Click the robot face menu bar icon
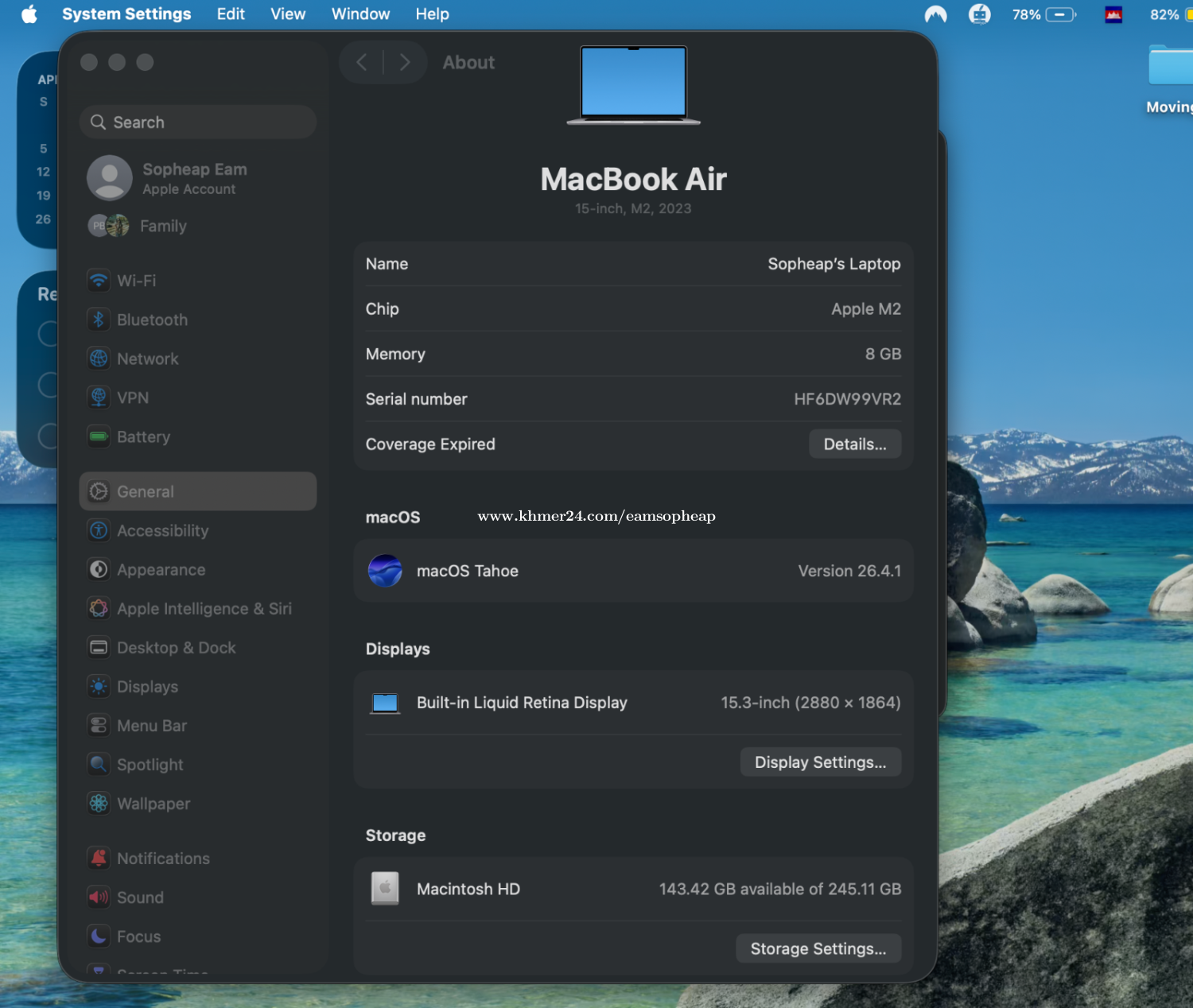The image size is (1193, 1008). coord(980,14)
